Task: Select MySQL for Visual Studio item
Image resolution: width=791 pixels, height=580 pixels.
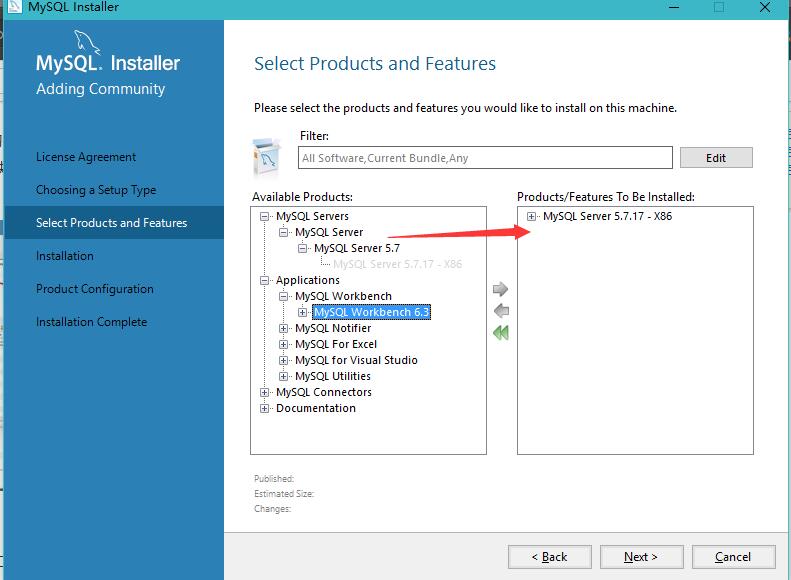Action: pos(355,360)
